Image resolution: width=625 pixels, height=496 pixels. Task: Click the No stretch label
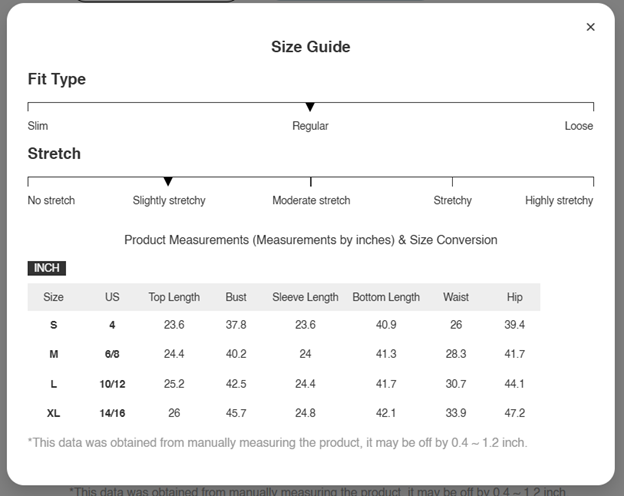click(x=51, y=200)
